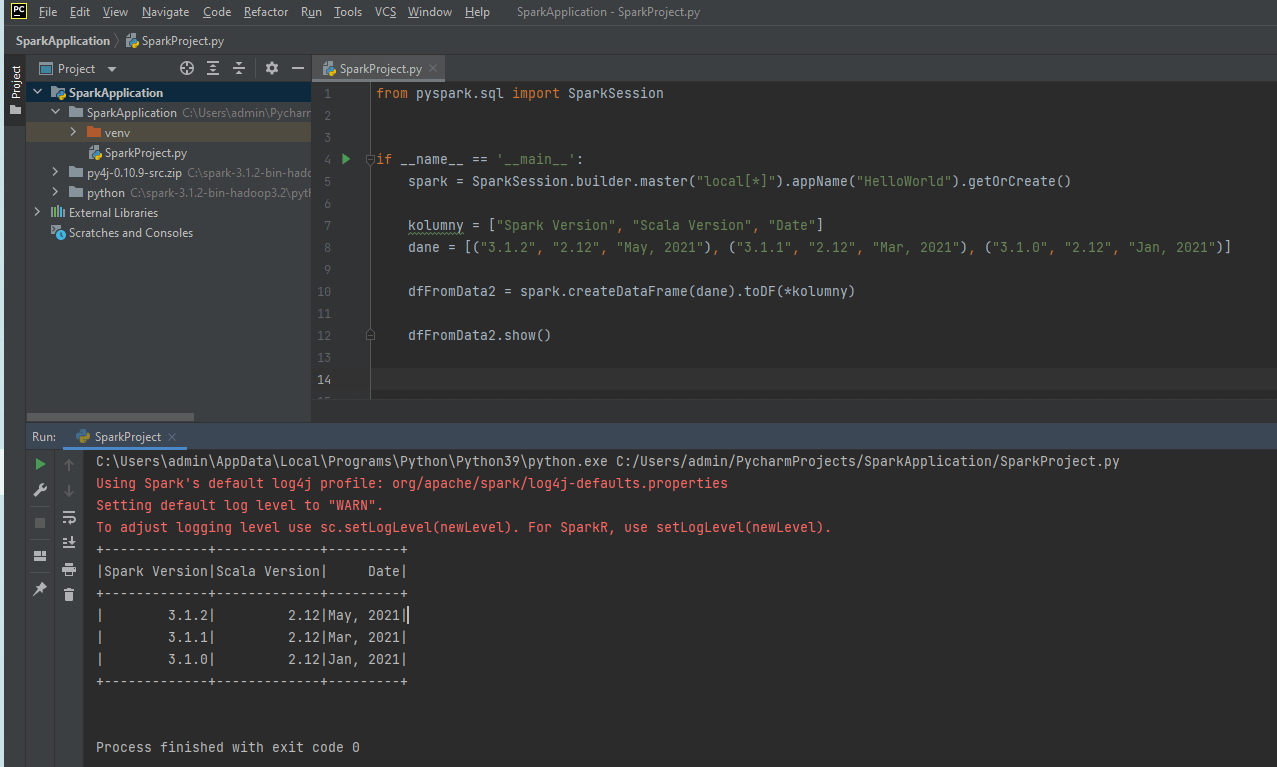1277x767 pixels.
Task: Expand the venv folder
Action: pos(74,132)
